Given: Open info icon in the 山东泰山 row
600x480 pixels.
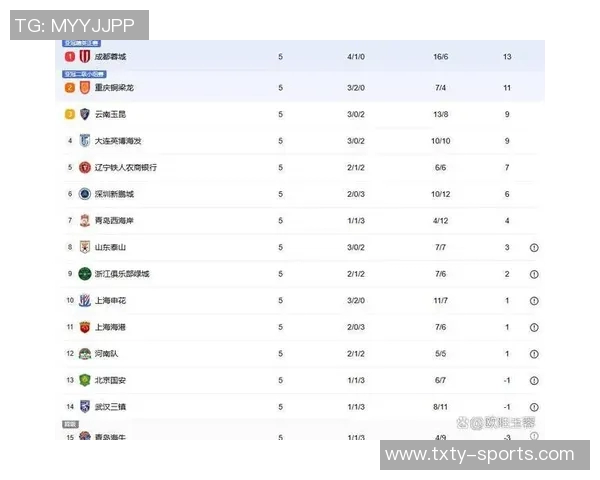Looking at the screenshot, I should click(534, 247).
